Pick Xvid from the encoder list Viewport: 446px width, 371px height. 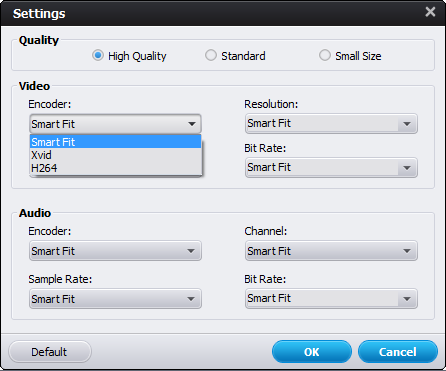116,155
